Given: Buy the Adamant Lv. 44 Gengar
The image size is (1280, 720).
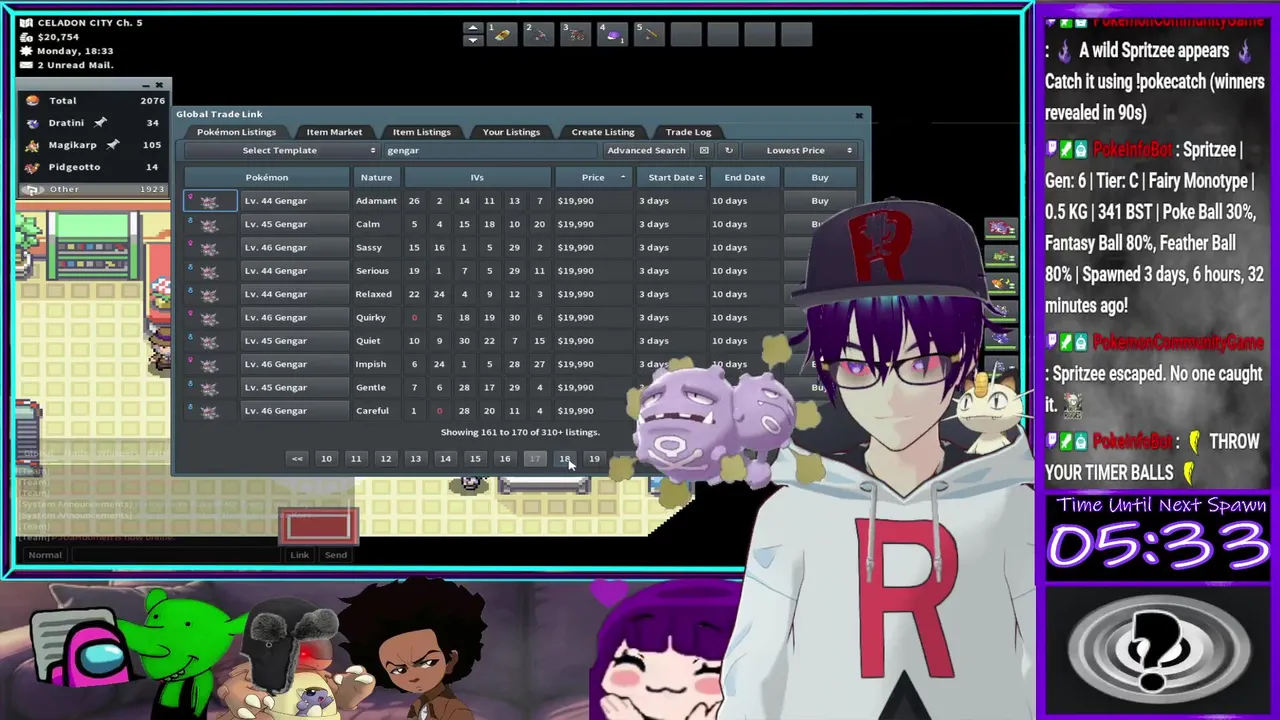Looking at the screenshot, I should (x=820, y=201).
